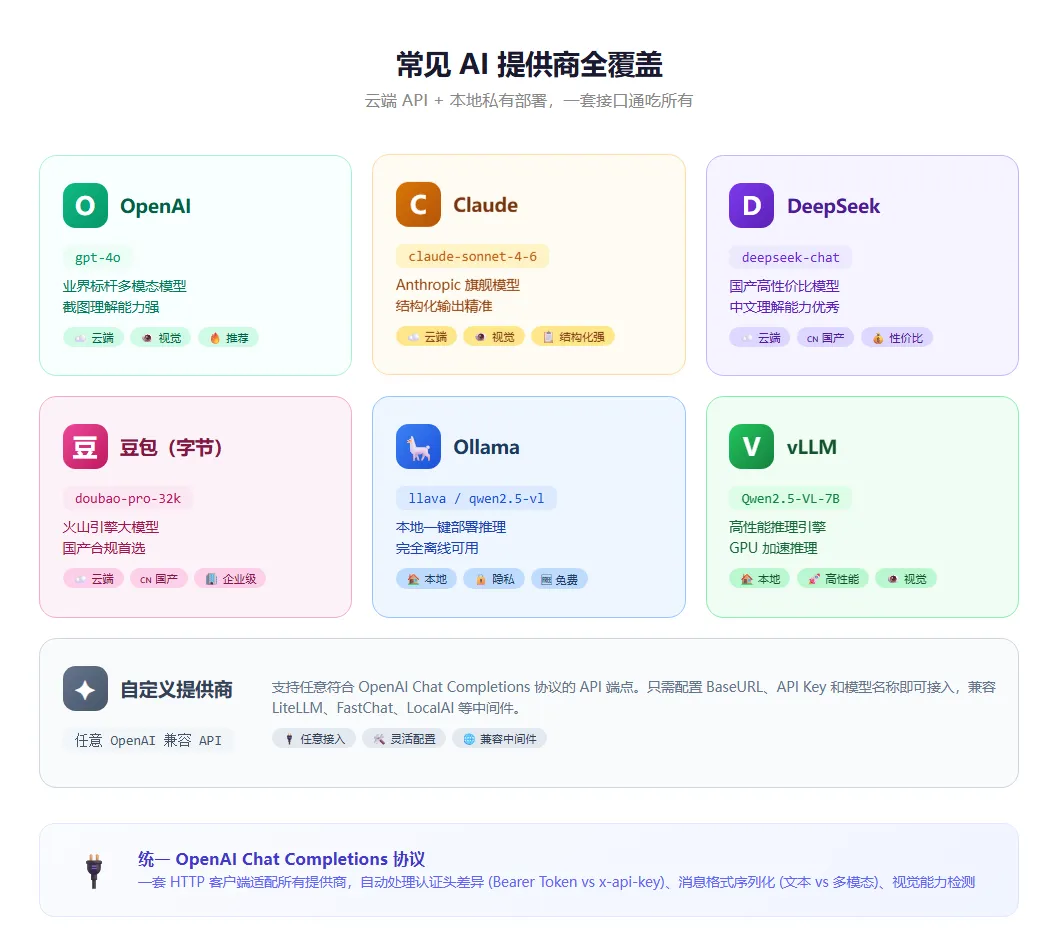1062x939 pixels.
Task: Click the 自定义提供商 heading
Action: [176, 689]
